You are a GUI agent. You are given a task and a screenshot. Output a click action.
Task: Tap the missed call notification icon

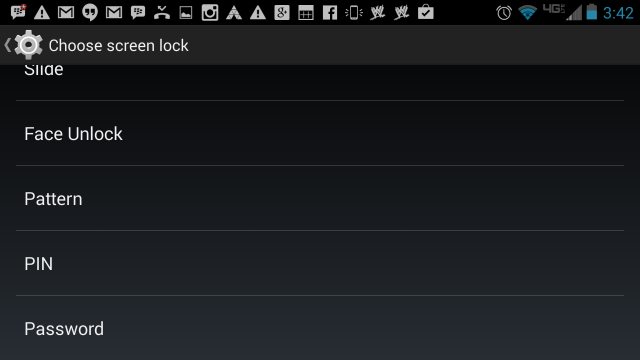162,13
